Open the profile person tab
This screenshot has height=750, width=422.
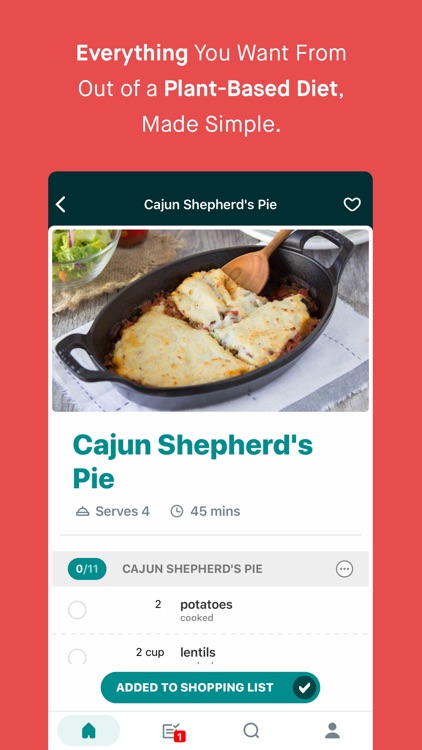332,730
